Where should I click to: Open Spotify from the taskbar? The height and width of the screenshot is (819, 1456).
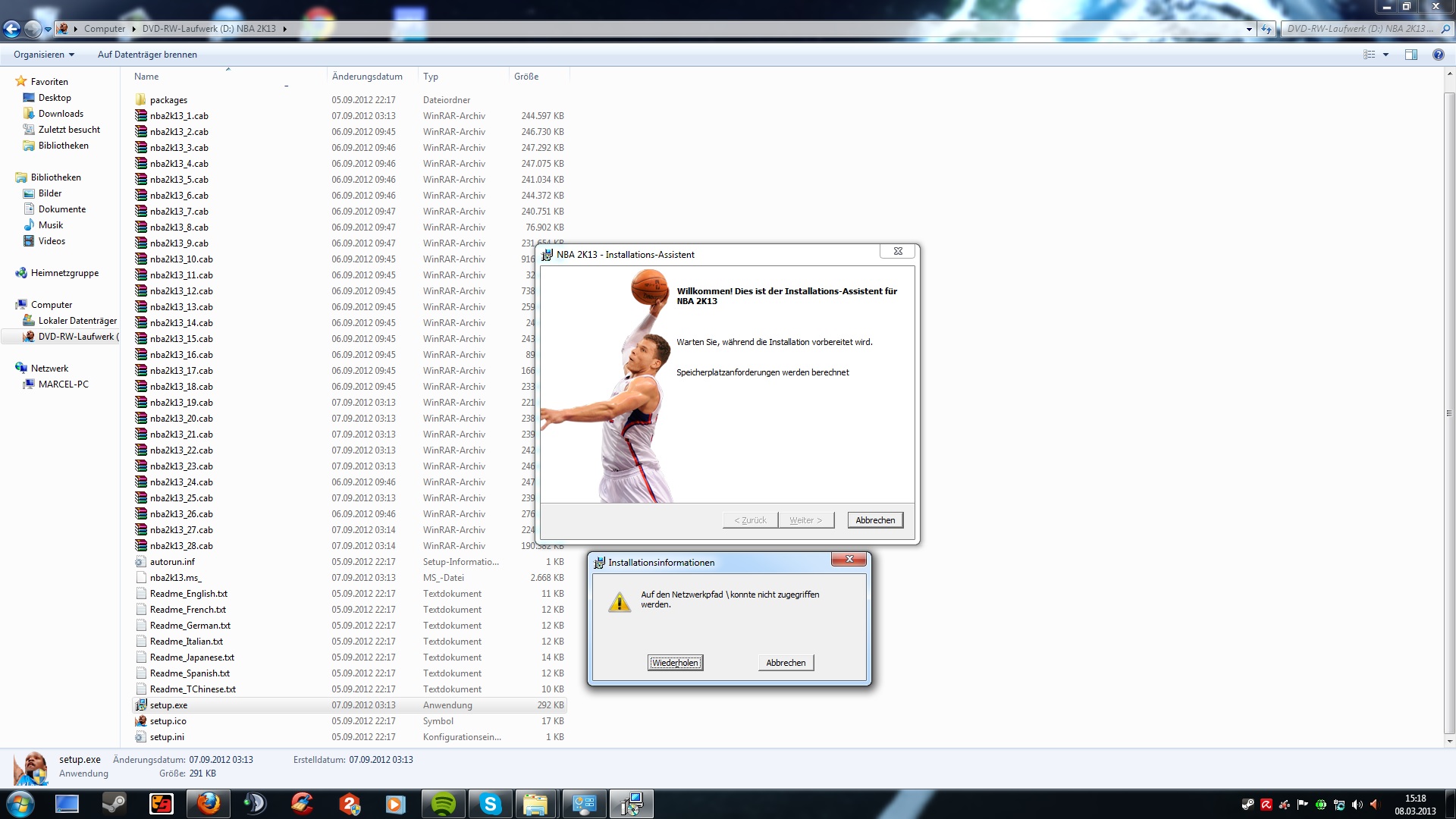click(x=443, y=804)
